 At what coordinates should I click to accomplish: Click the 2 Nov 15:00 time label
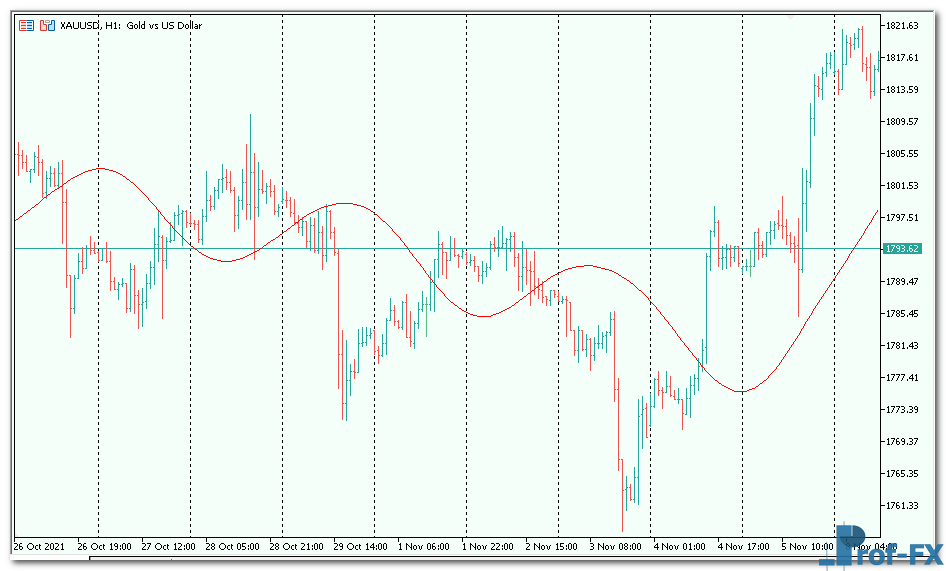pyautogui.click(x=552, y=547)
